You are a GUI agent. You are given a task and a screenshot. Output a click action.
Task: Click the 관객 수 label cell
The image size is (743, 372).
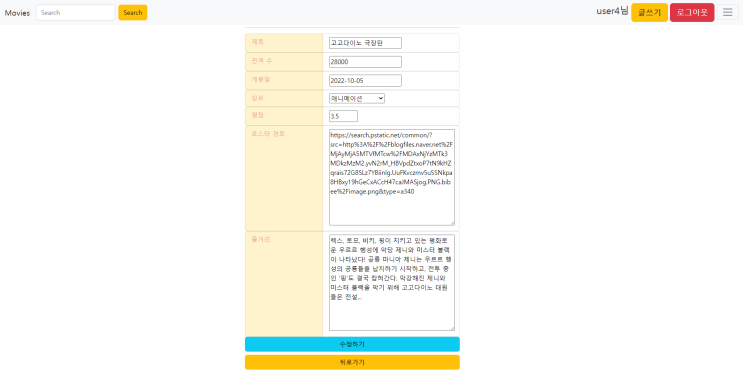click(x=284, y=62)
